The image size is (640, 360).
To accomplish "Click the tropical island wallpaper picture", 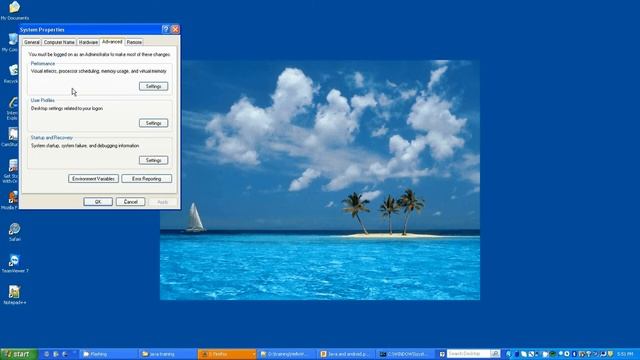I will [320, 180].
